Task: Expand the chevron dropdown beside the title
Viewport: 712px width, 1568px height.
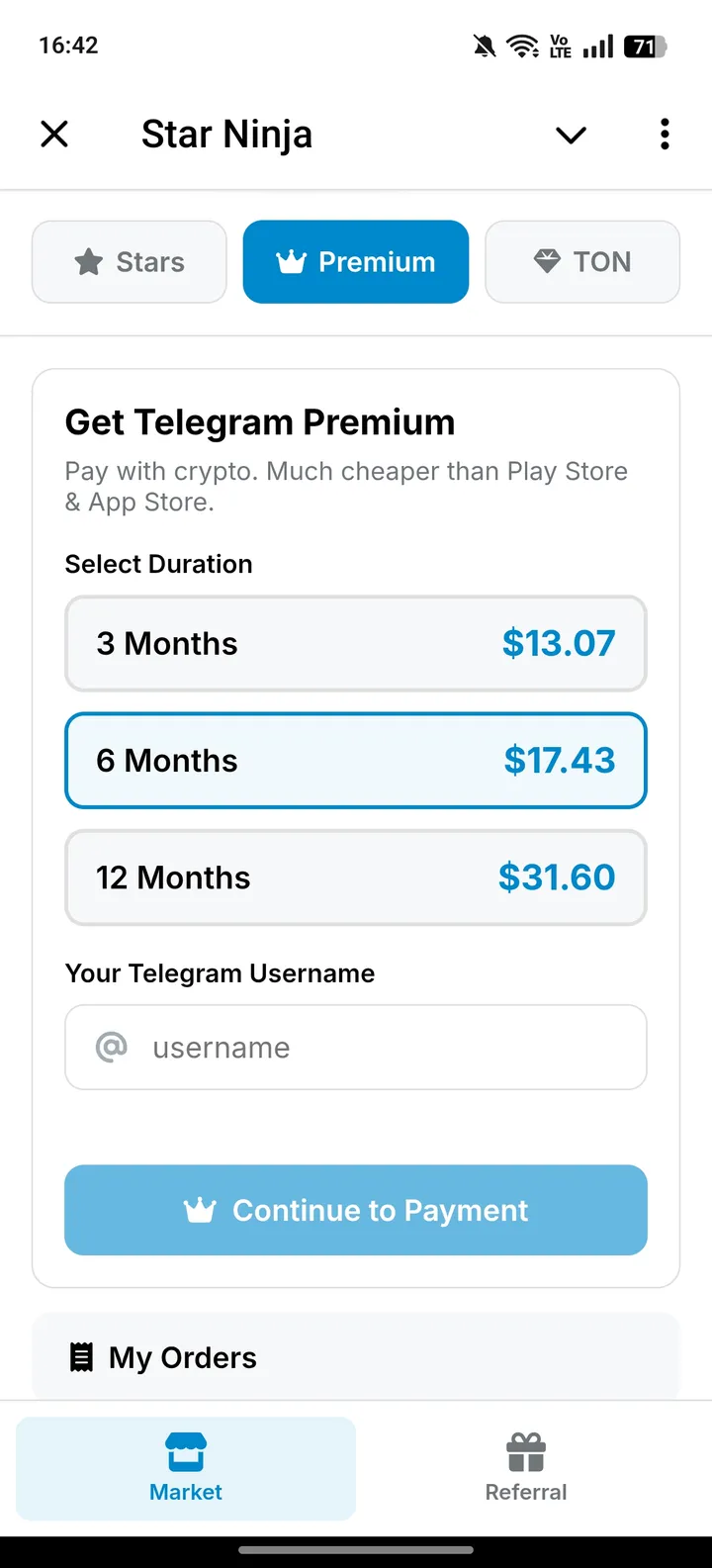Action: point(571,135)
